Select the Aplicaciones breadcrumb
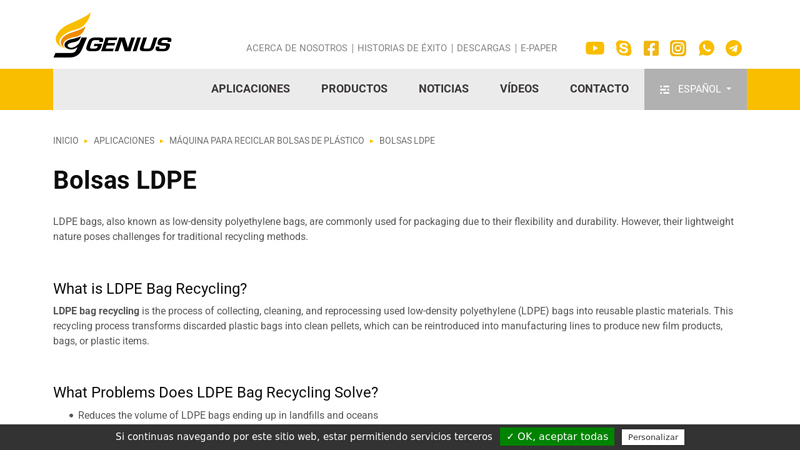Screen dimensions: 800x450 tap(123, 141)
